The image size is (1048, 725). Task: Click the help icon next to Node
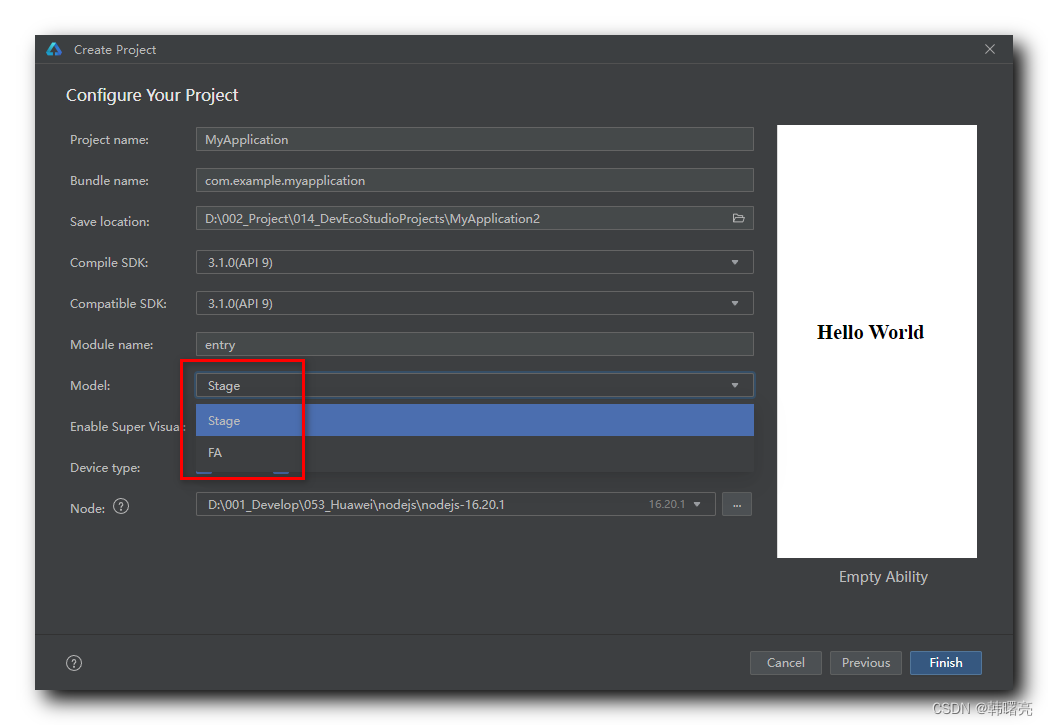120,507
